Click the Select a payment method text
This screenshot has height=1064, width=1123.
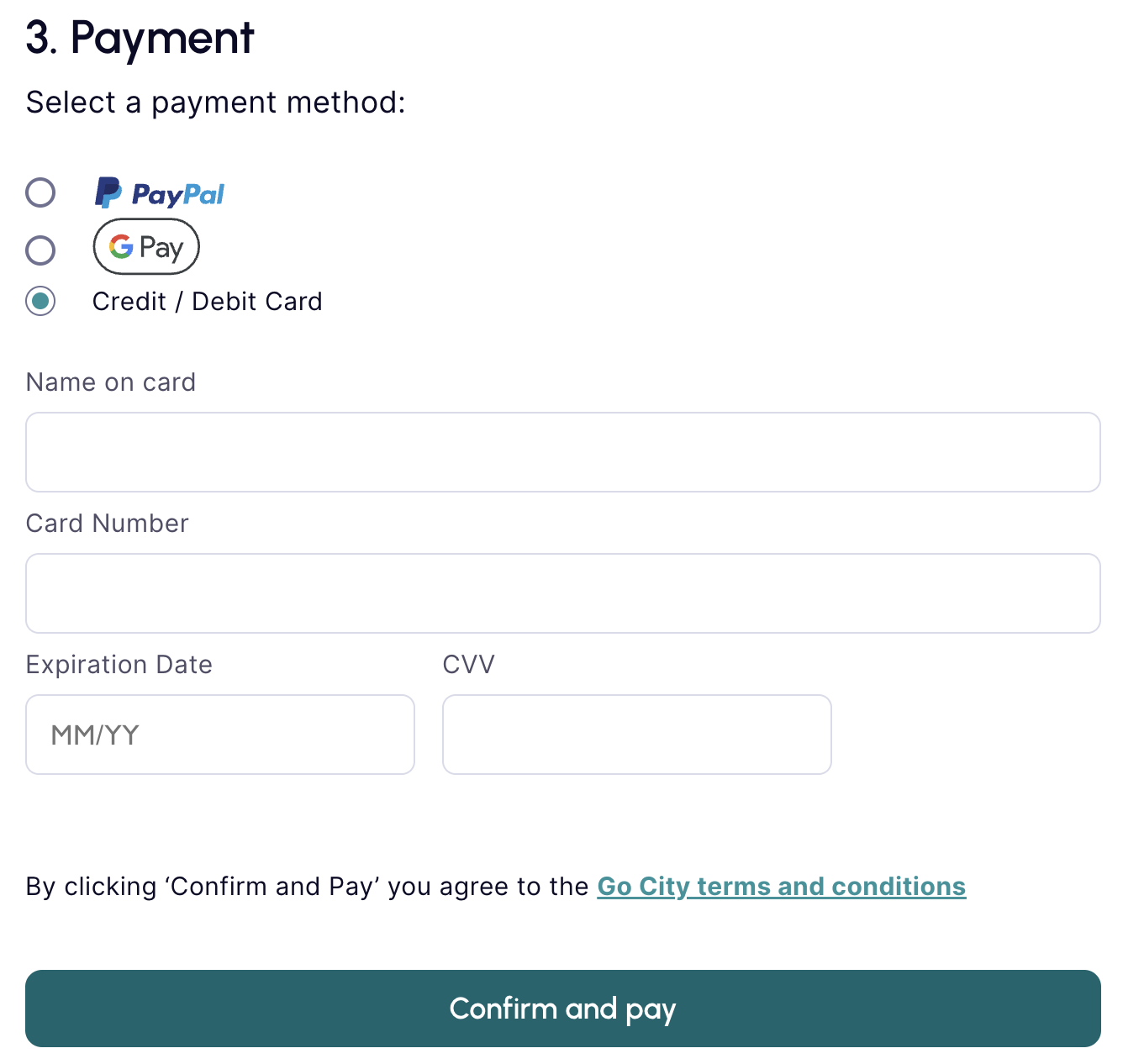click(x=215, y=103)
